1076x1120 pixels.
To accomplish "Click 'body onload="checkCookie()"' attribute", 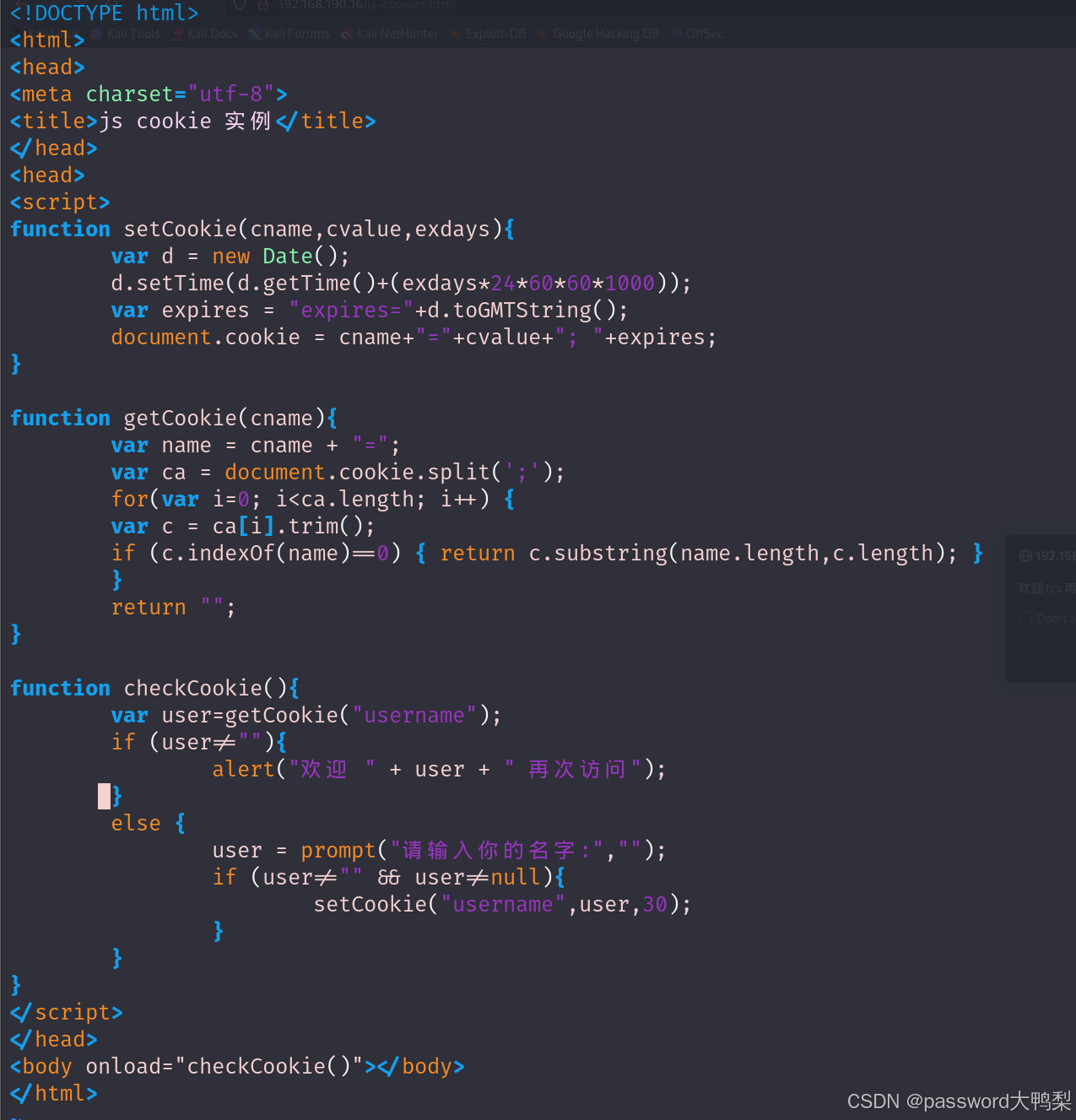I will pos(193,1066).
